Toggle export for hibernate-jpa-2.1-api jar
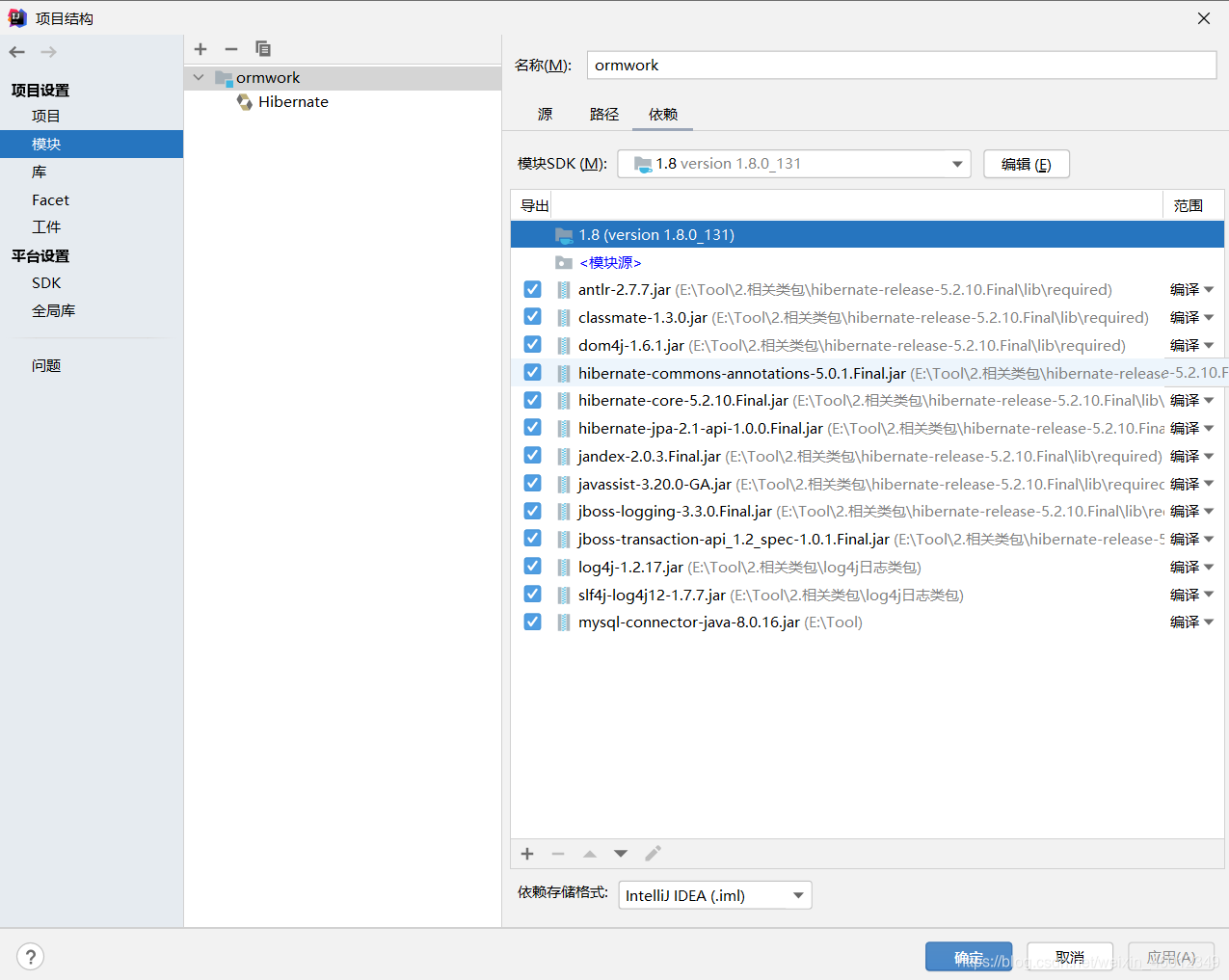 (532, 427)
